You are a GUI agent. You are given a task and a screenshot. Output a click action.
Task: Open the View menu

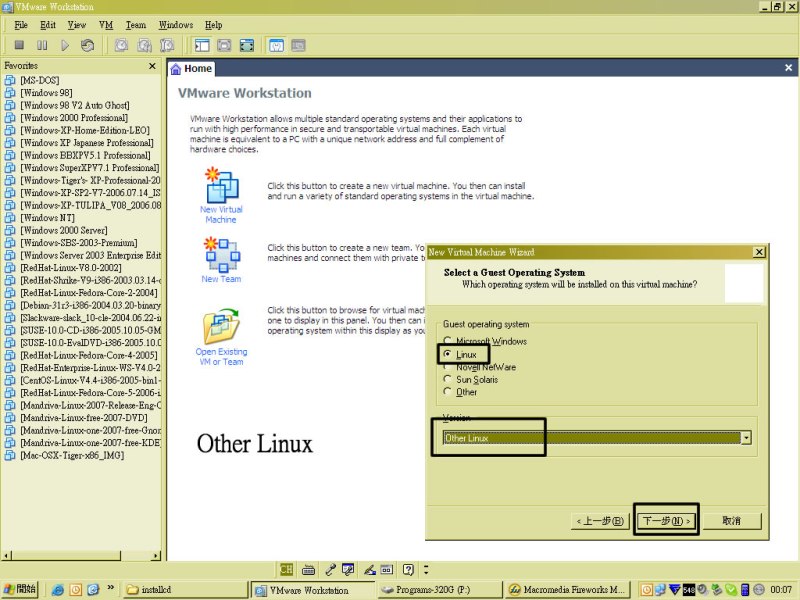coord(77,25)
